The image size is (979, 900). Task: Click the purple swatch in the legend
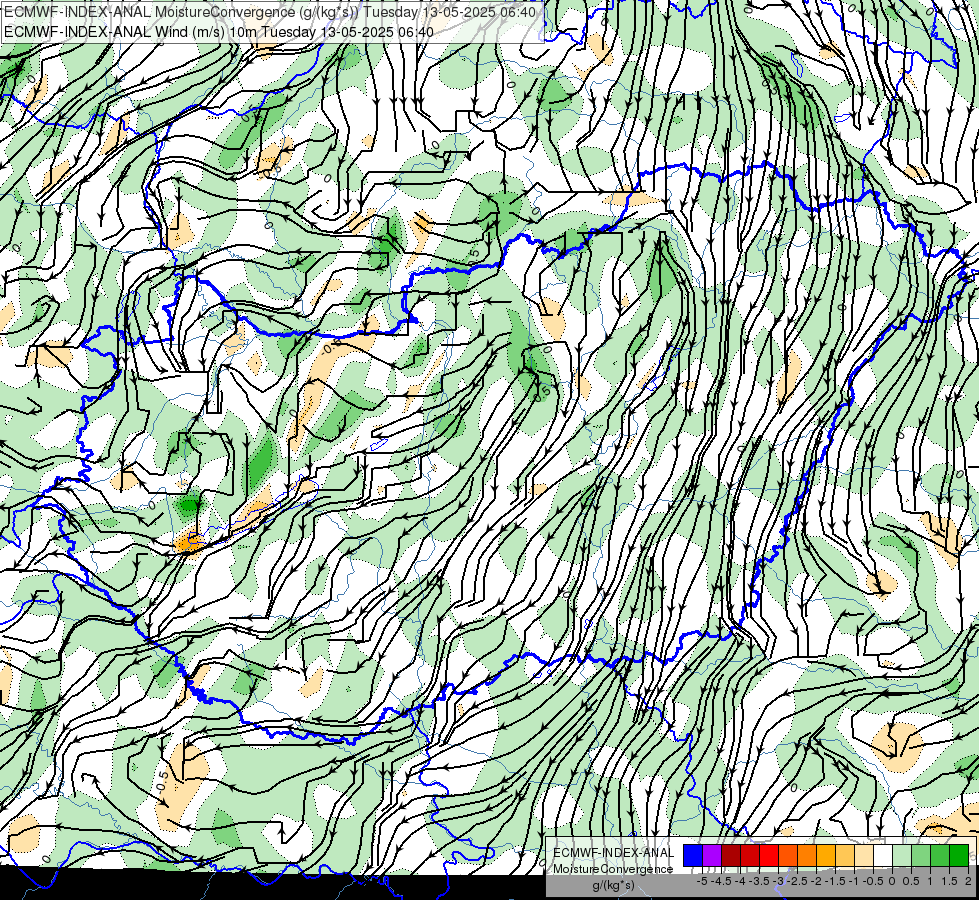pos(712,856)
